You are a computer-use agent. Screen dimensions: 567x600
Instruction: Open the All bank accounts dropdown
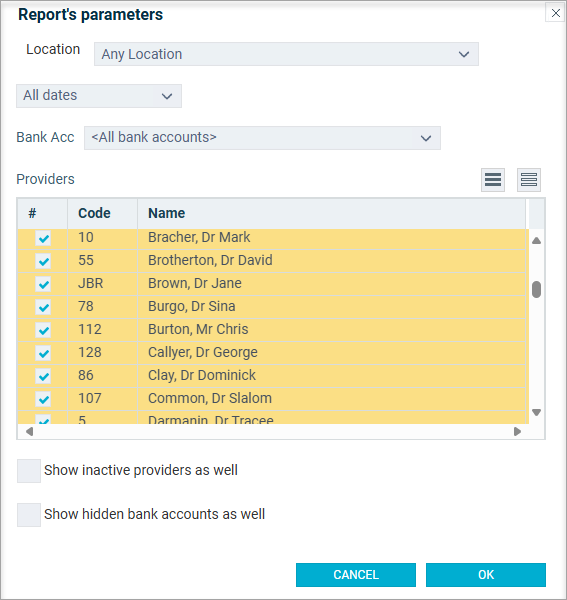pos(262,138)
